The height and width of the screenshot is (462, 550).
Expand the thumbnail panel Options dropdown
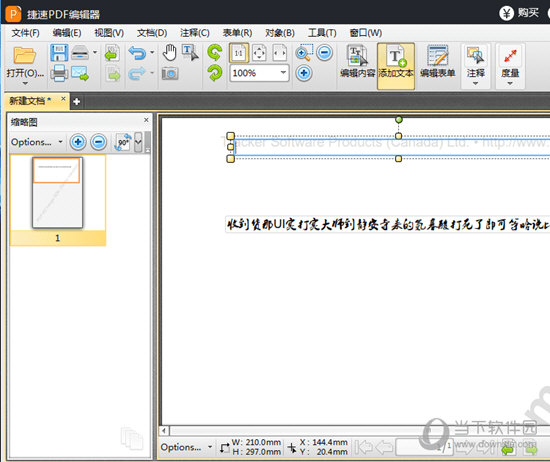(x=37, y=142)
